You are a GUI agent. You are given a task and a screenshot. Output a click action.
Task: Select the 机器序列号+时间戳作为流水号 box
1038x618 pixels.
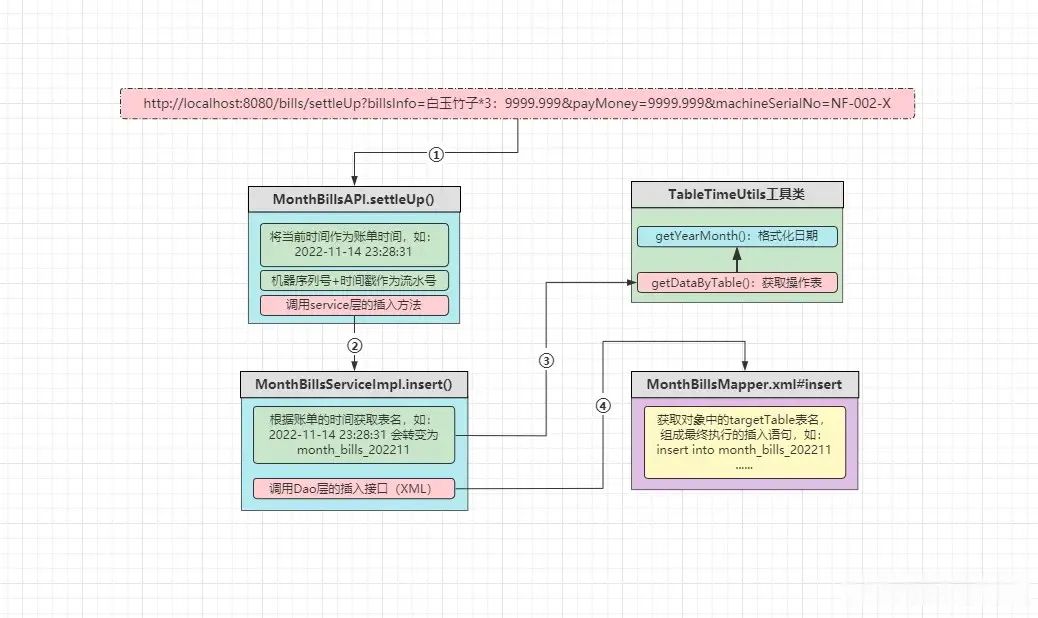point(354,281)
